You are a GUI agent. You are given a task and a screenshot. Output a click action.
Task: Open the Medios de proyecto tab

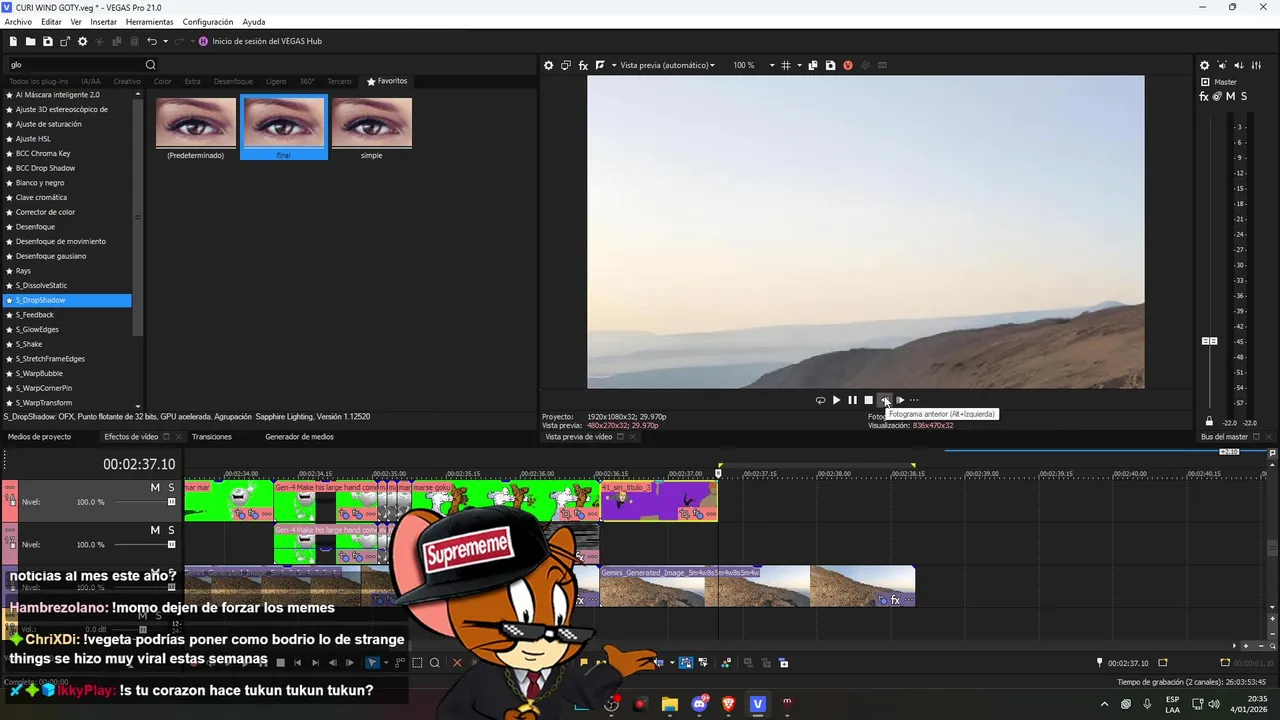tap(40, 437)
